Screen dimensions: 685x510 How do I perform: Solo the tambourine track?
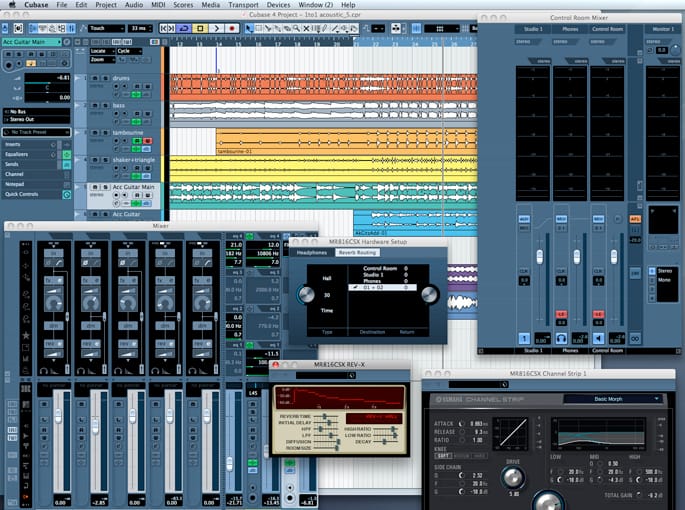(x=105, y=132)
